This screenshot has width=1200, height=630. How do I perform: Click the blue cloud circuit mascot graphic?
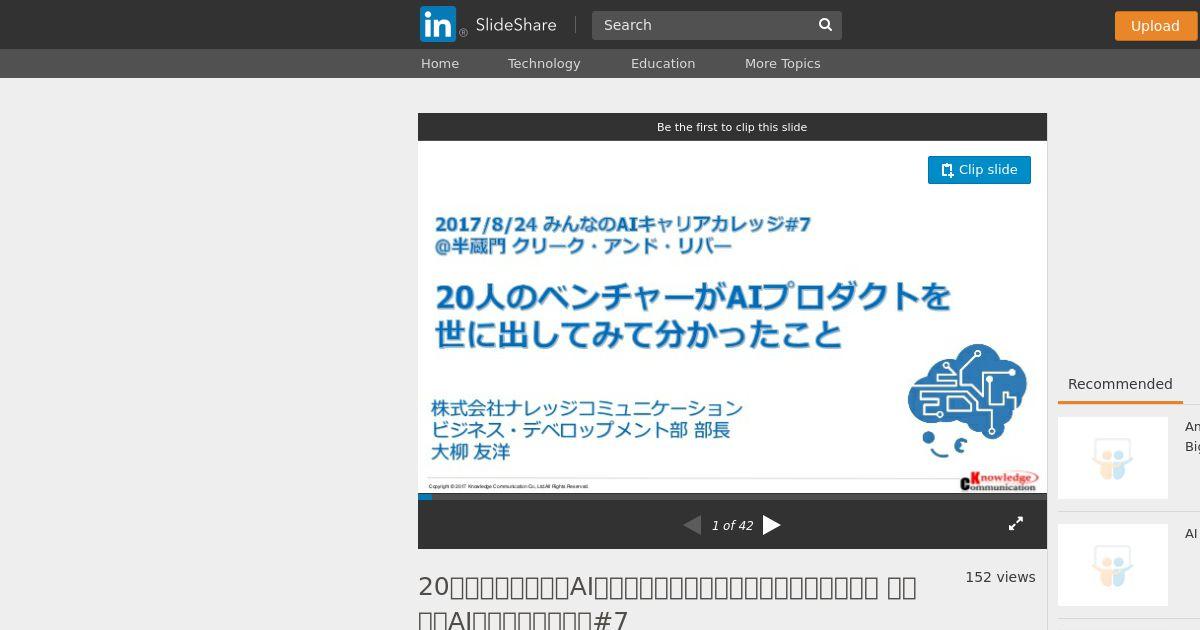point(967,400)
